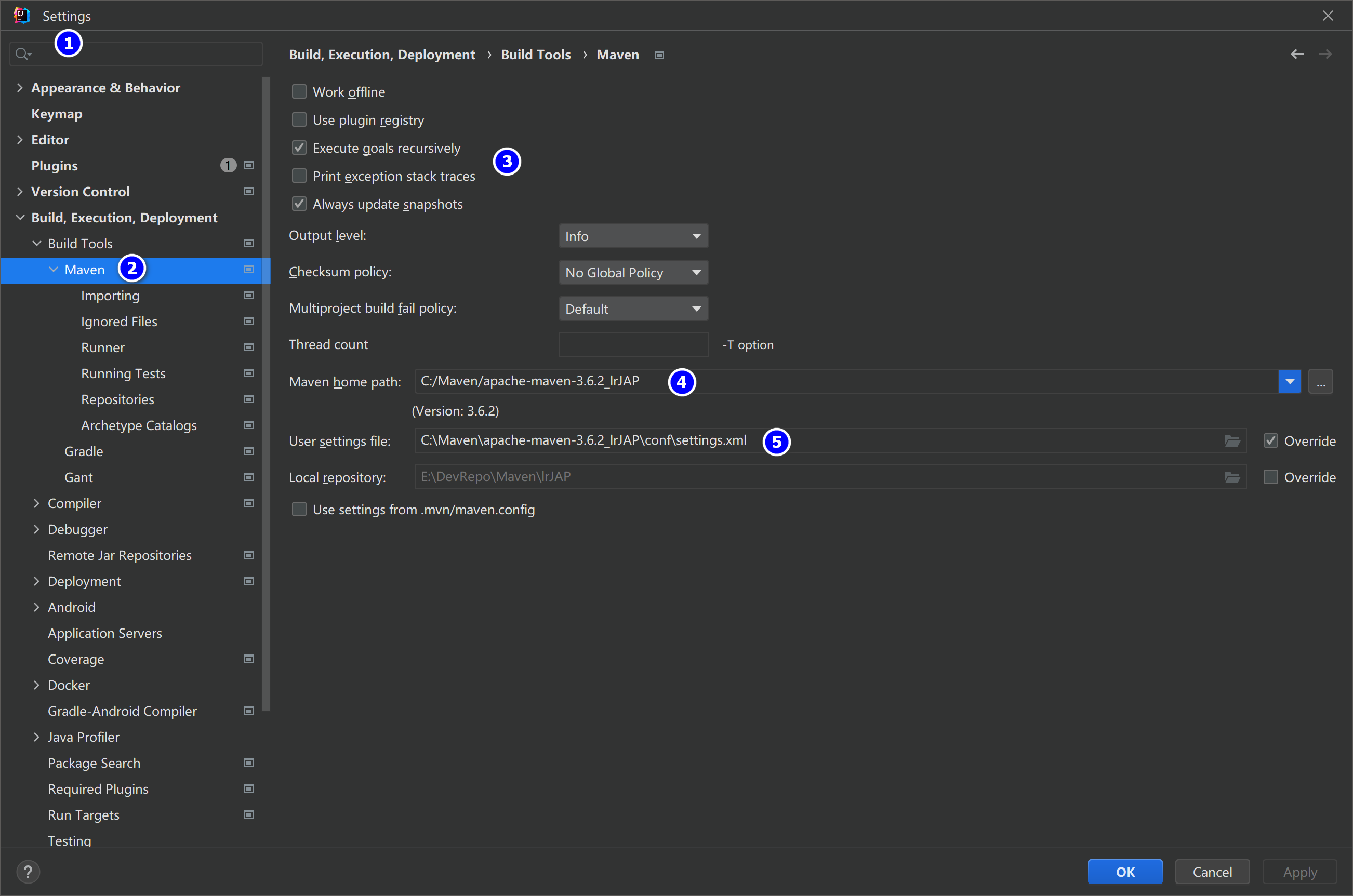This screenshot has width=1353, height=896.
Task: Click the project icon on Importing row
Action: 249,296
